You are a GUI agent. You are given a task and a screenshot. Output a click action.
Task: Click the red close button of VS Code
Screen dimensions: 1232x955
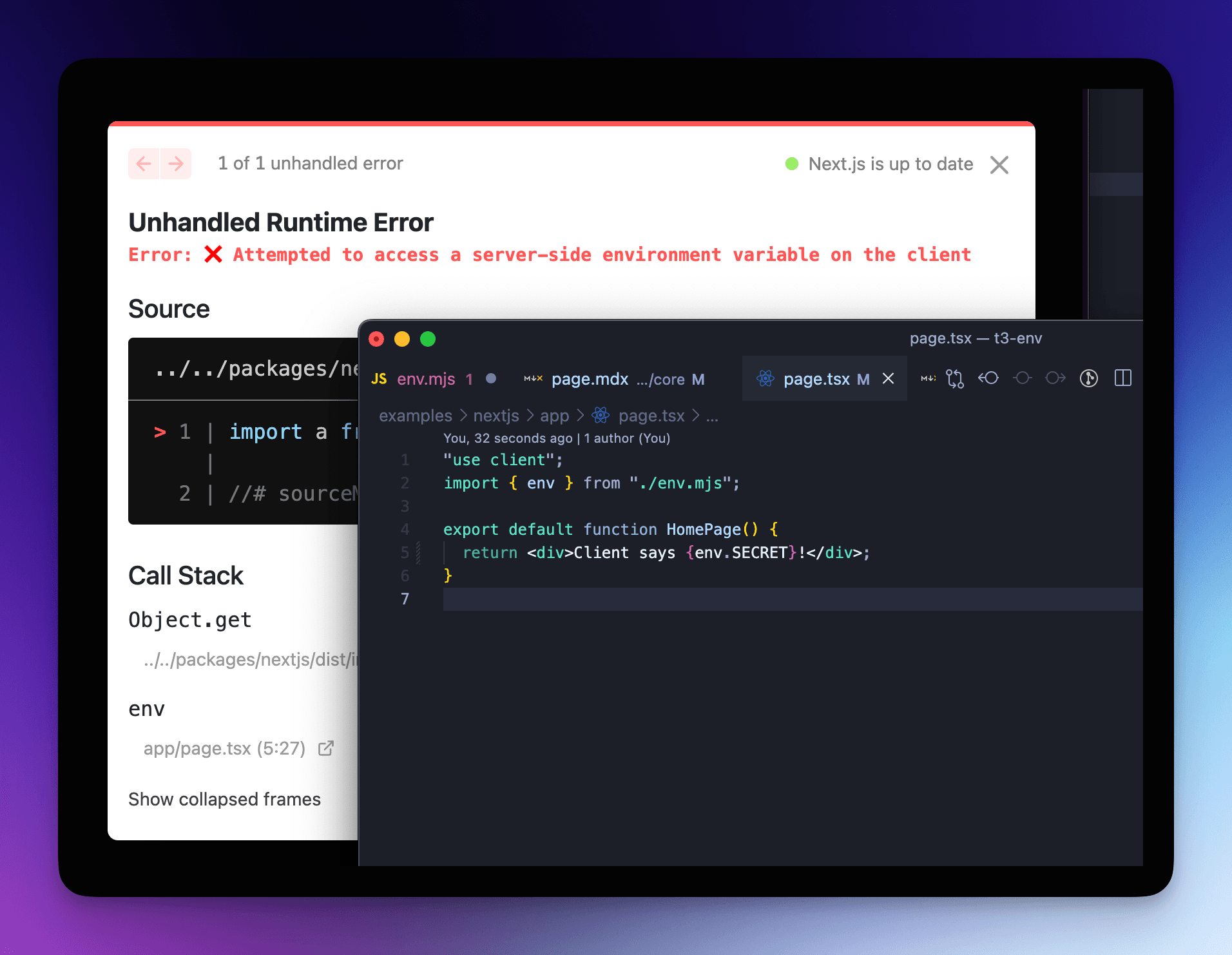coord(376,339)
